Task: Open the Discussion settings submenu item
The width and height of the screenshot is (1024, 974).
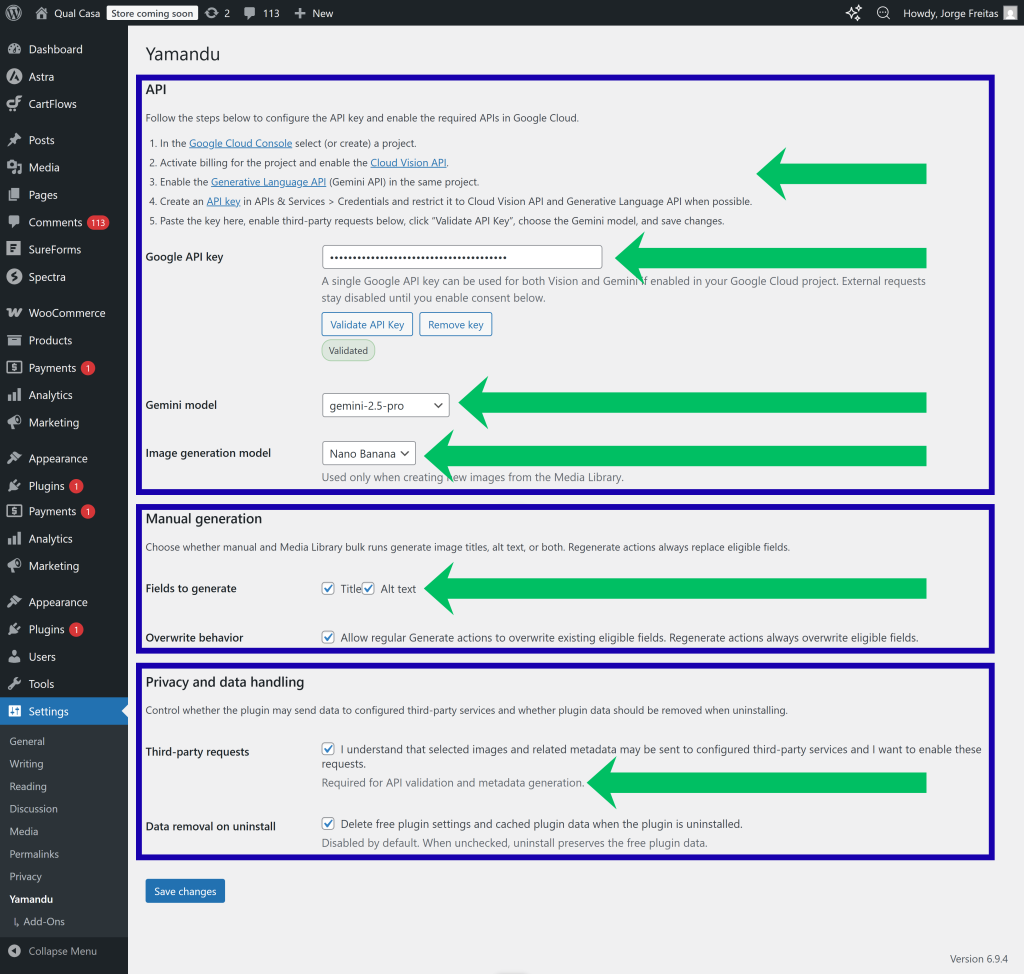Action: tap(33, 809)
